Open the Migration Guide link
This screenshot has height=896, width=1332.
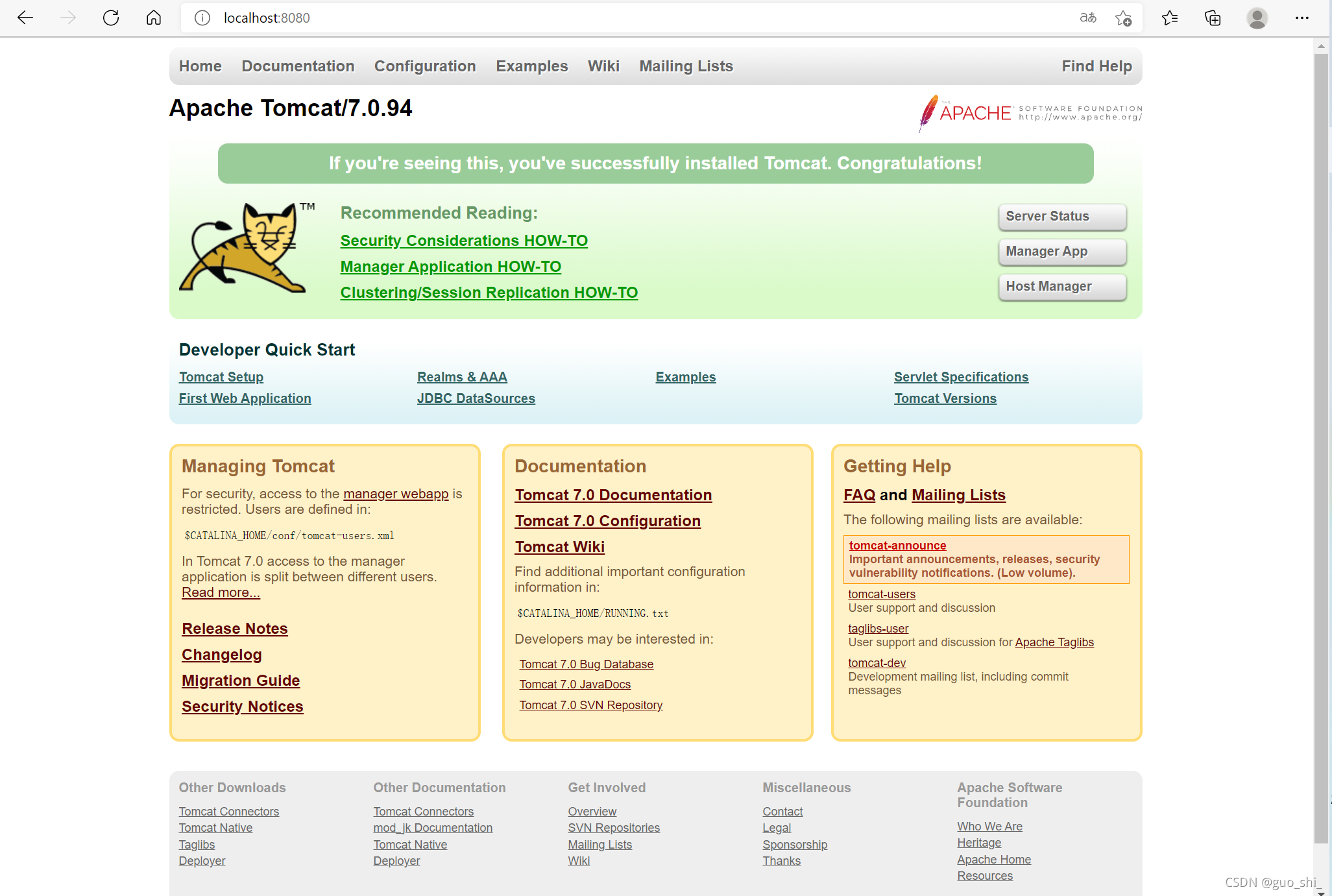(241, 681)
